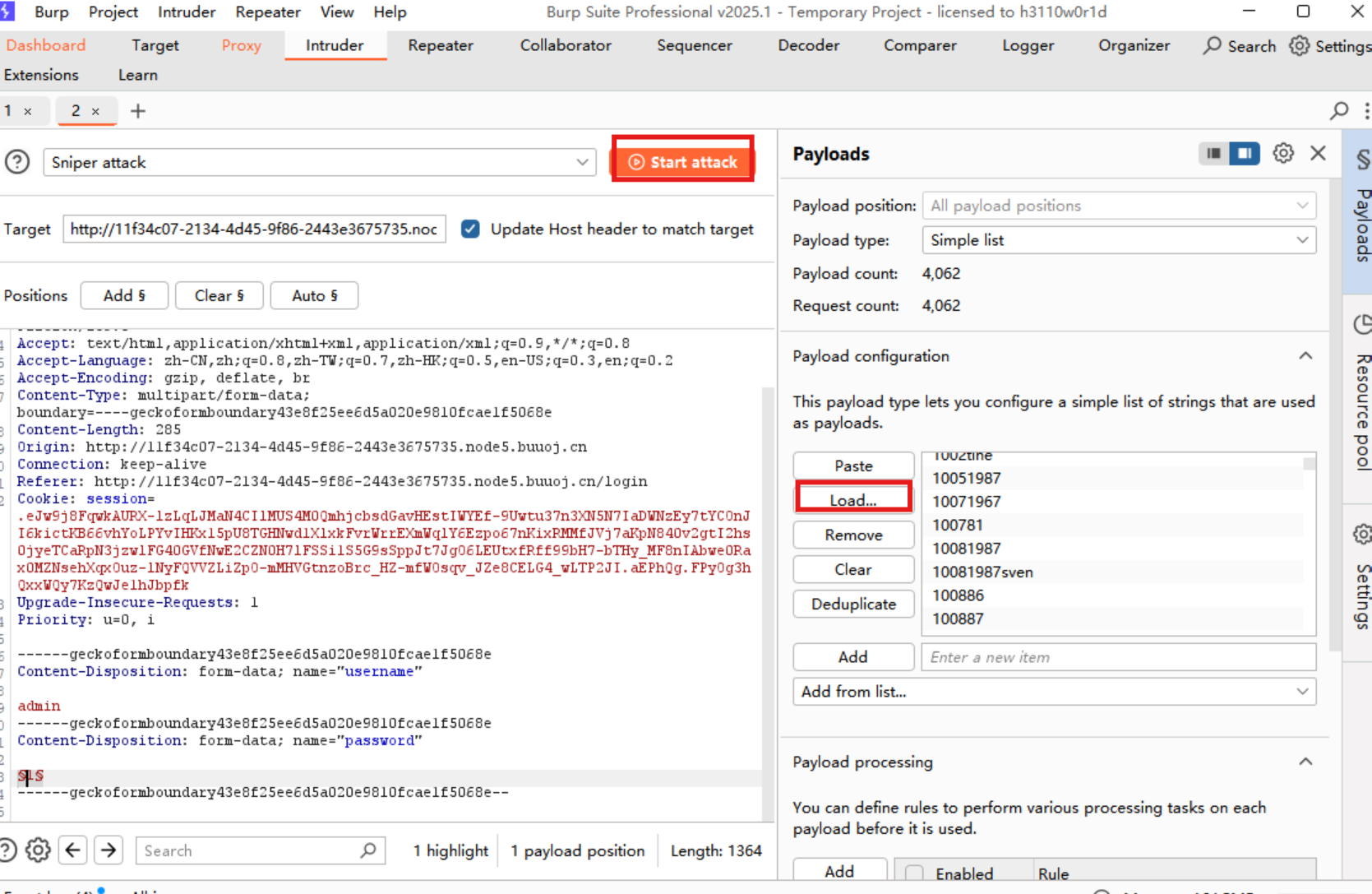Click the Clear § position button
This screenshot has width=1372, height=894.
click(219, 295)
